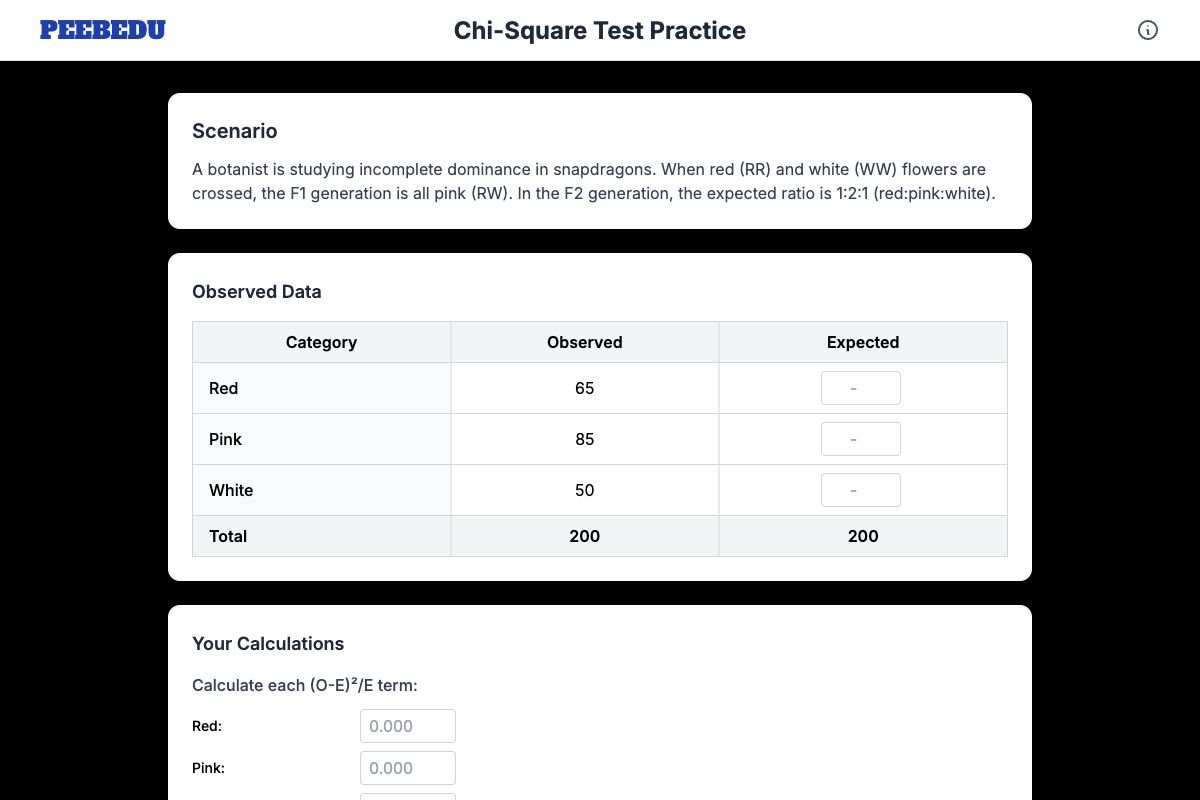This screenshot has height=800, width=1200.
Task: Click the Expected input field for White
Action: point(861,489)
